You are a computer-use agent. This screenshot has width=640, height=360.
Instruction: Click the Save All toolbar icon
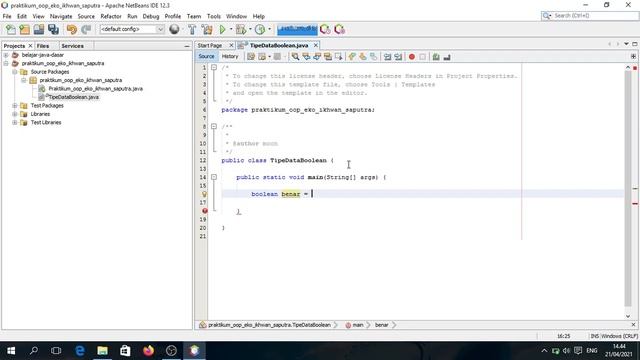tap(53, 29)
